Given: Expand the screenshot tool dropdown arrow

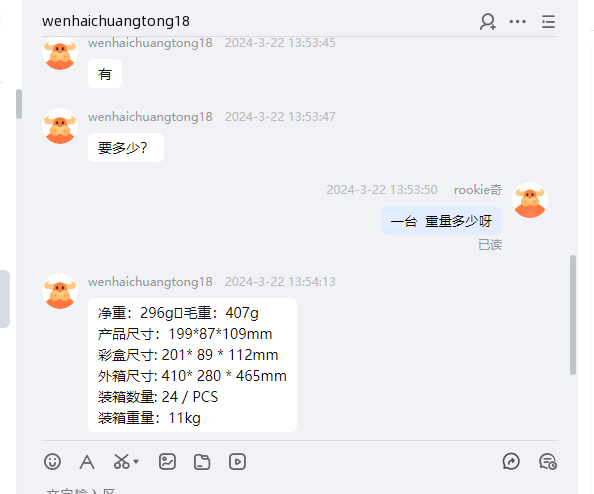Looking at the screenshot, I should tap(136, 462).
